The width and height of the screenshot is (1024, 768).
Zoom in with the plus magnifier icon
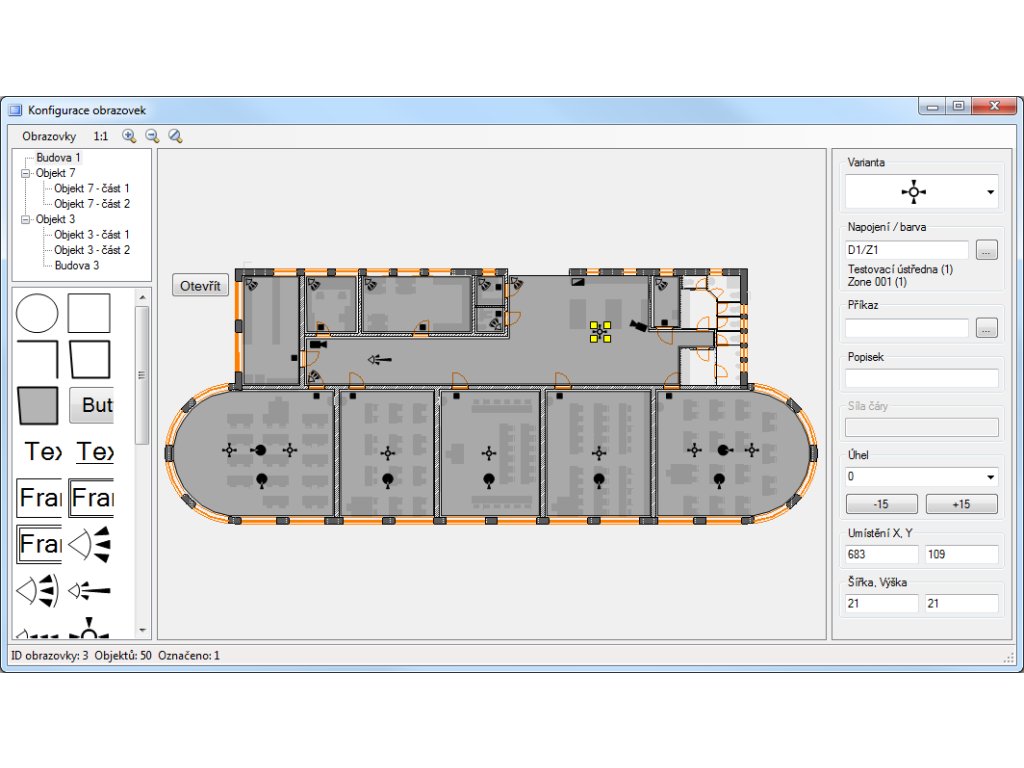click(129, 136)
